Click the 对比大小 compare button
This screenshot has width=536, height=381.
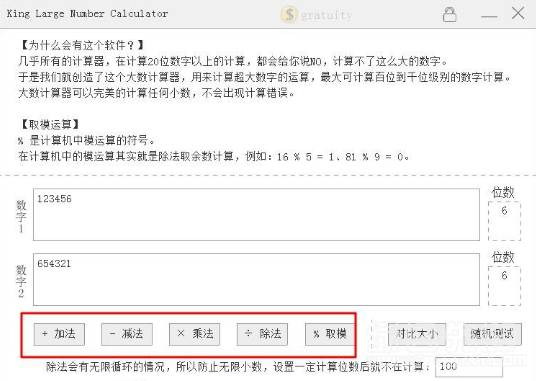[417, 334]
